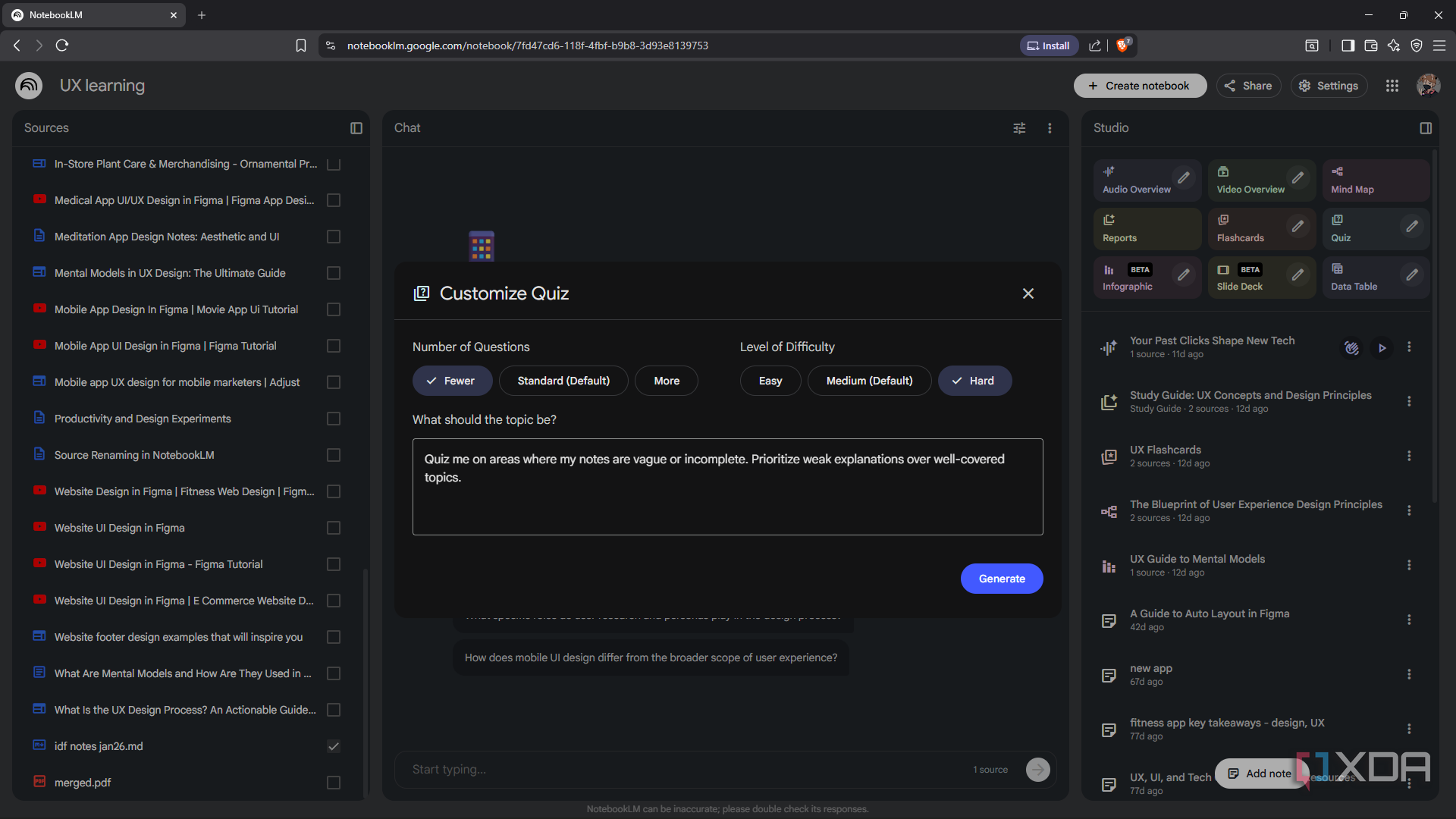Check the merged.pdf source checkbox
The image size is (1456, 819).
[333, 783]
